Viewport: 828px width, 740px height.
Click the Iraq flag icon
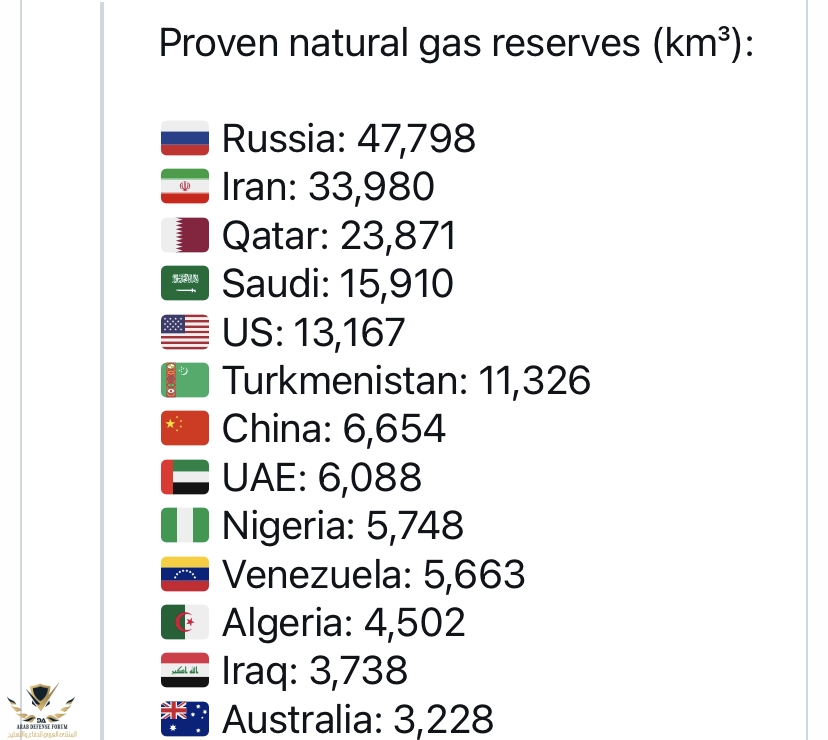click(185, 670)
